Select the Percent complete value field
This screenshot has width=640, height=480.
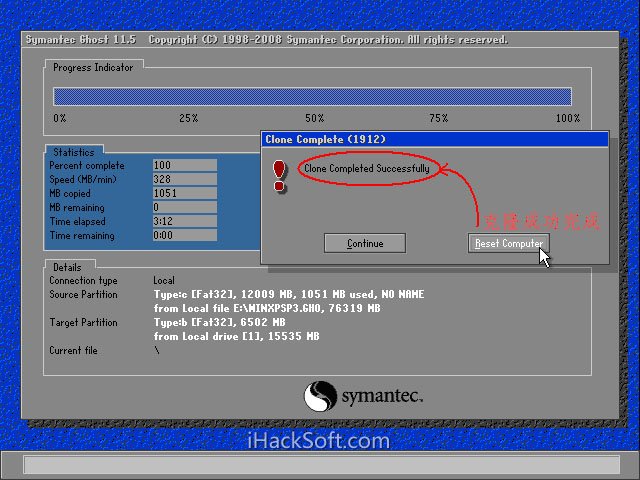click(184, 165)
